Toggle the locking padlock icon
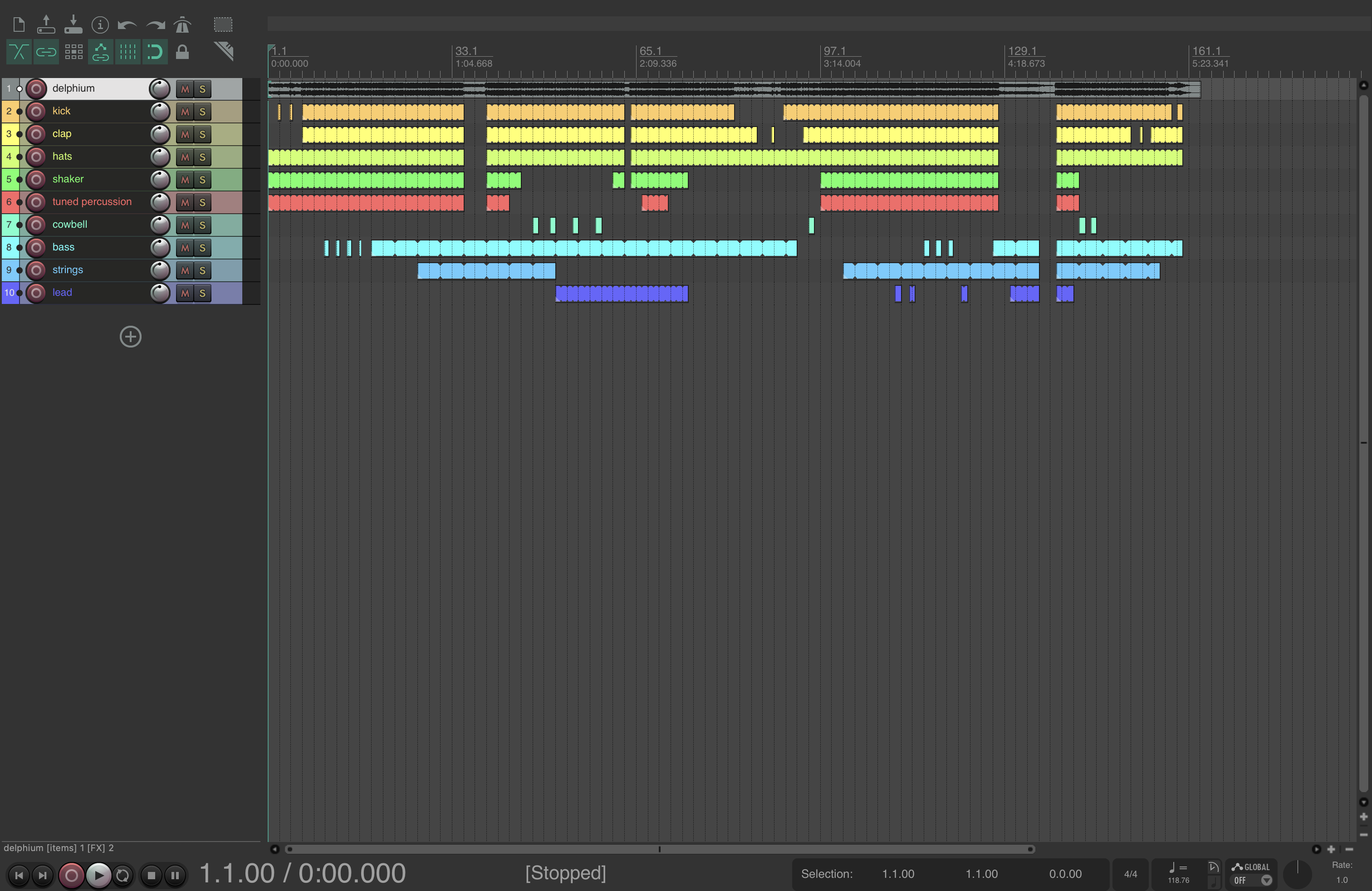 click(182, 53)
